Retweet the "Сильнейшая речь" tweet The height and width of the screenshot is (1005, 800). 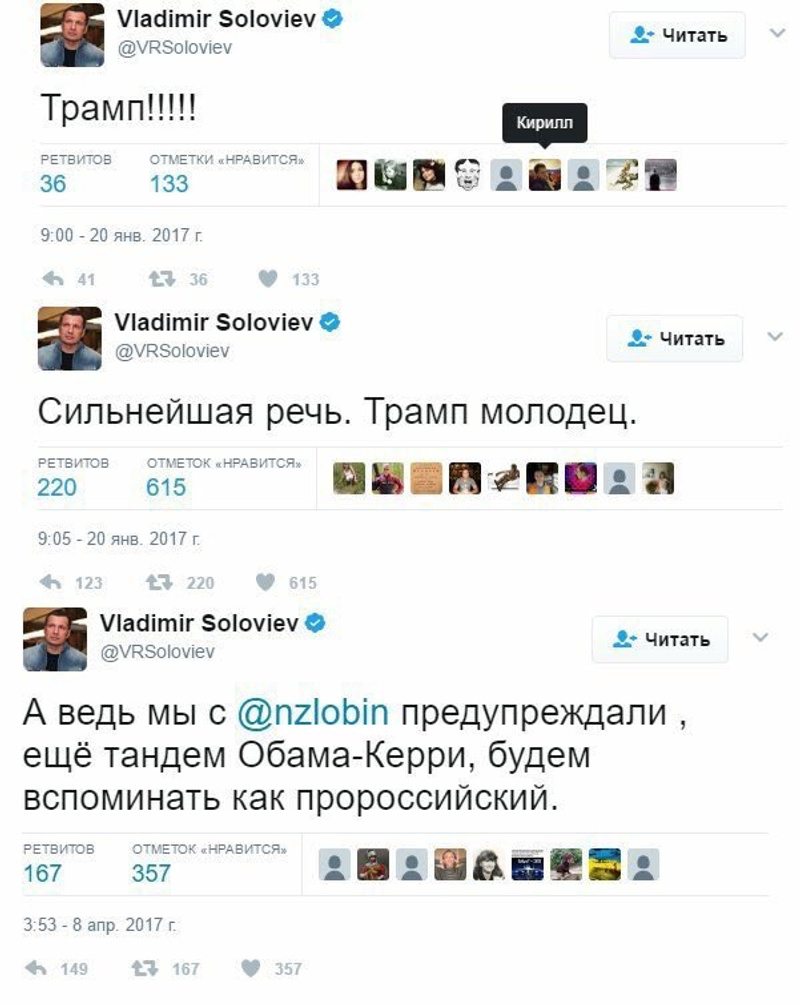156,582
